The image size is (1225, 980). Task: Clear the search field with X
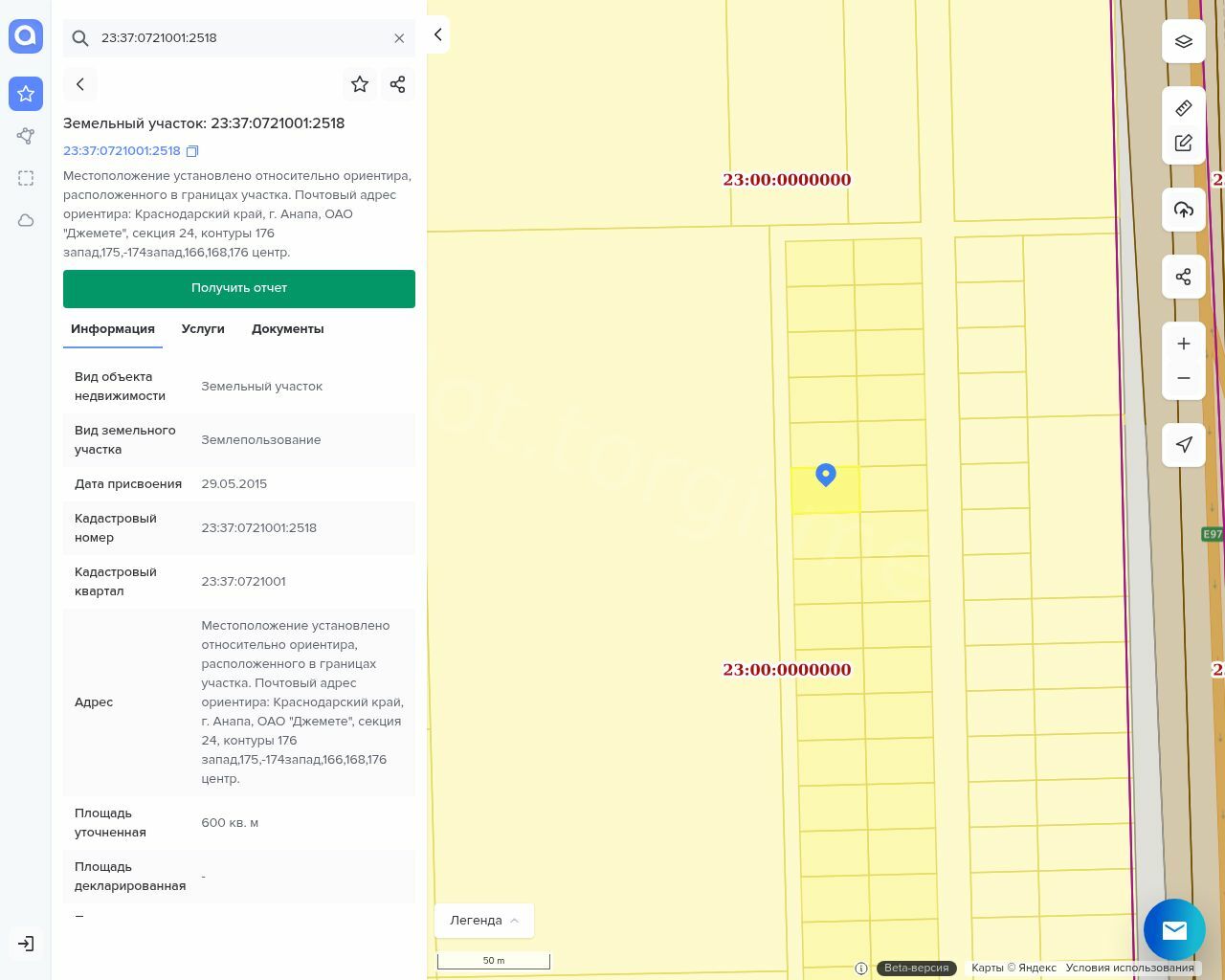coord(399,38)
